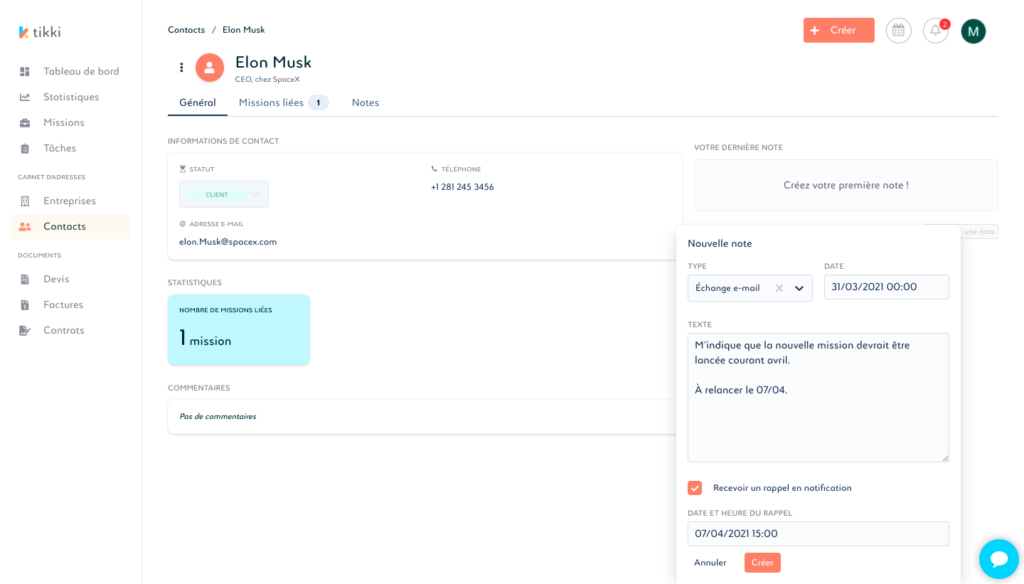Click the tikki logo

coord(40,32)
